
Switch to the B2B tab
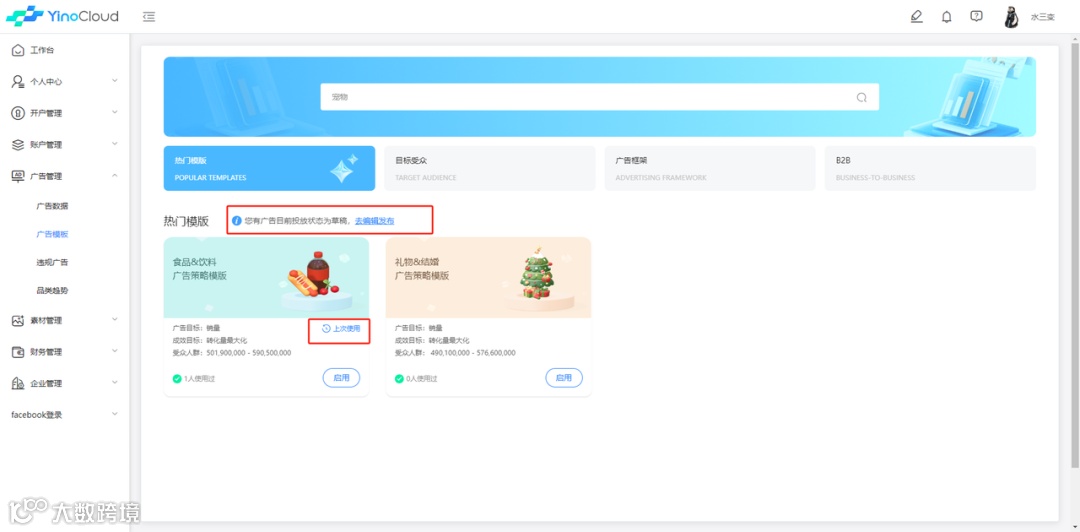931,168
